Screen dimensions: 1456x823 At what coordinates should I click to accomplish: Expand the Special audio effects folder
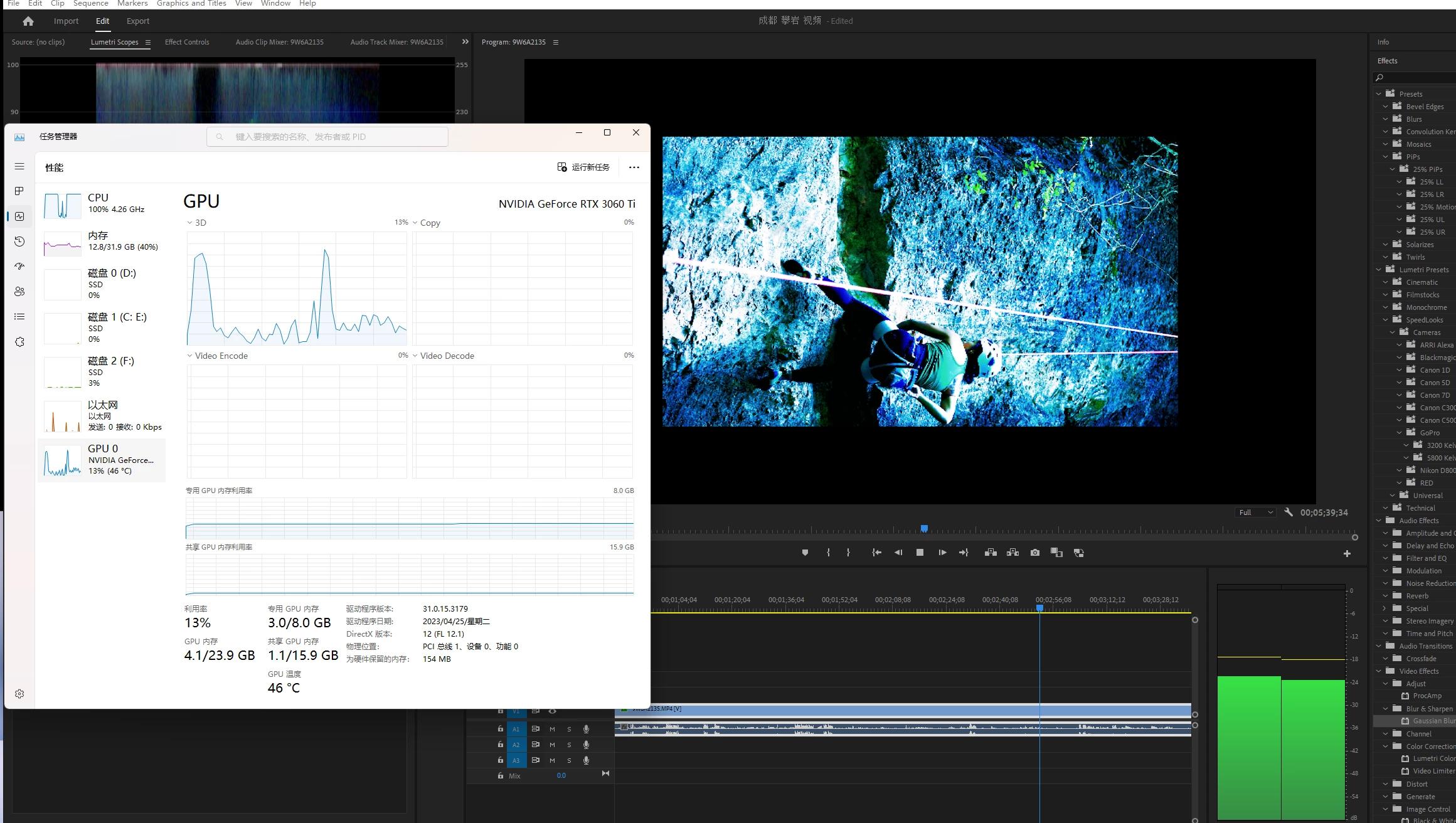(x=1385, y=608)
